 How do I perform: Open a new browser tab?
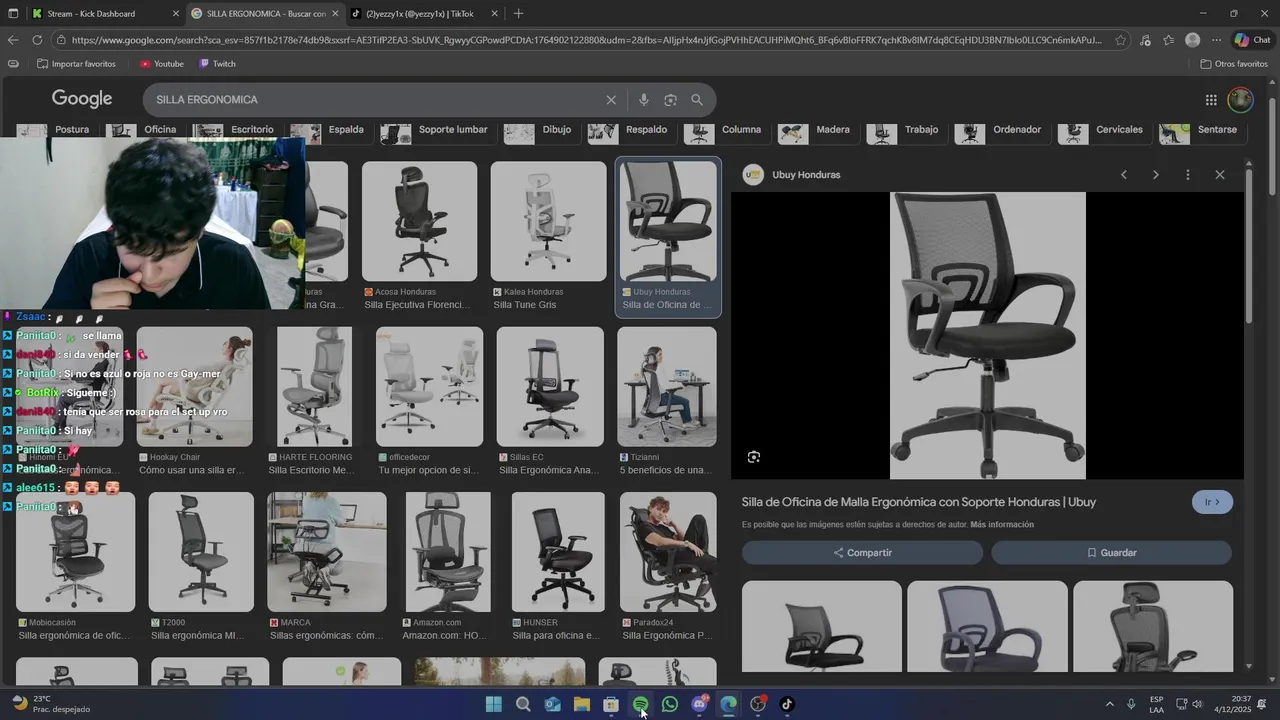coord(518,14)
